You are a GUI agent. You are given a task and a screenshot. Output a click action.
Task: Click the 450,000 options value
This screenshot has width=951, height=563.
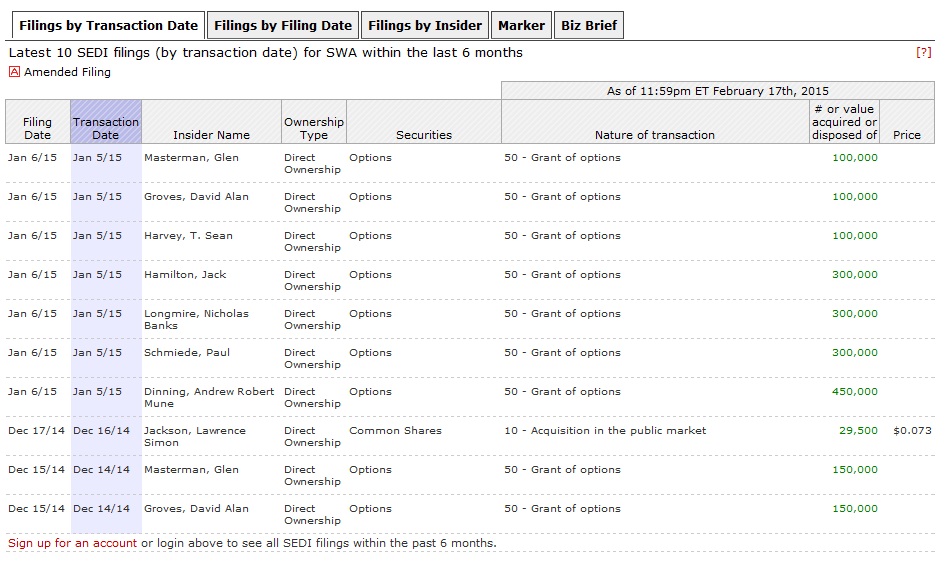coord(855,391)
